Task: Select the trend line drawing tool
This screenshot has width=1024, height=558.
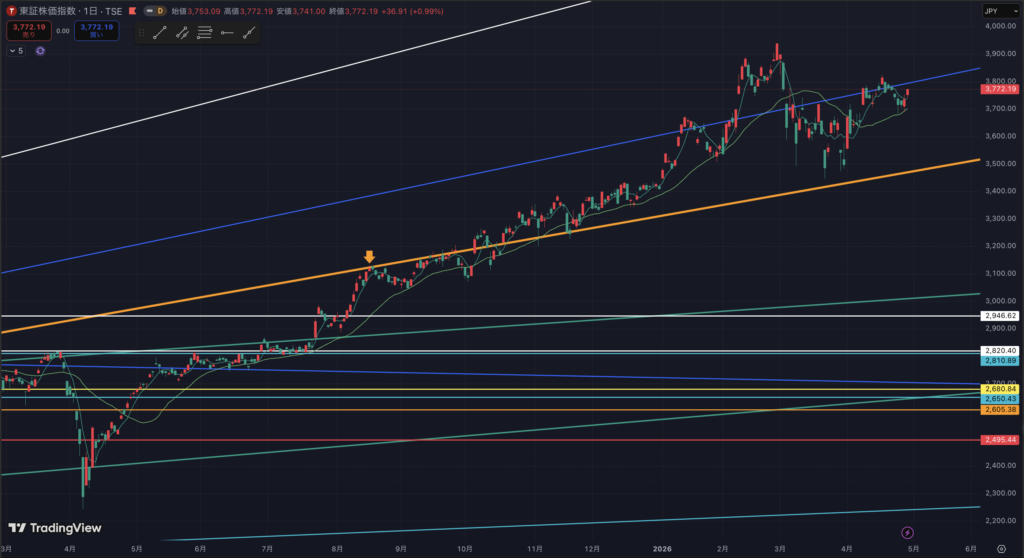Action: click(x=159, y=32)
